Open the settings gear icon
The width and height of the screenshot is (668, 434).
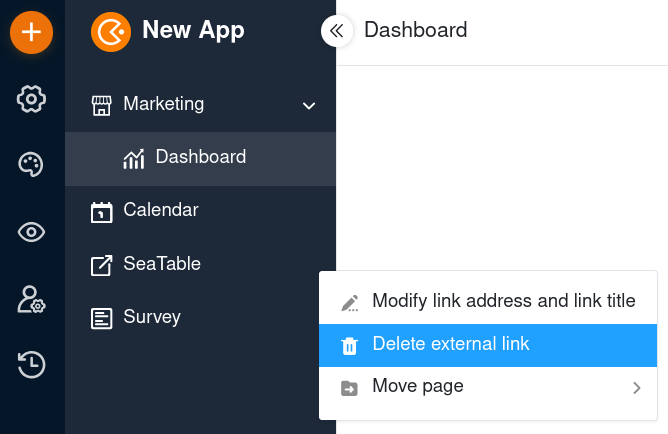point(32,99)
